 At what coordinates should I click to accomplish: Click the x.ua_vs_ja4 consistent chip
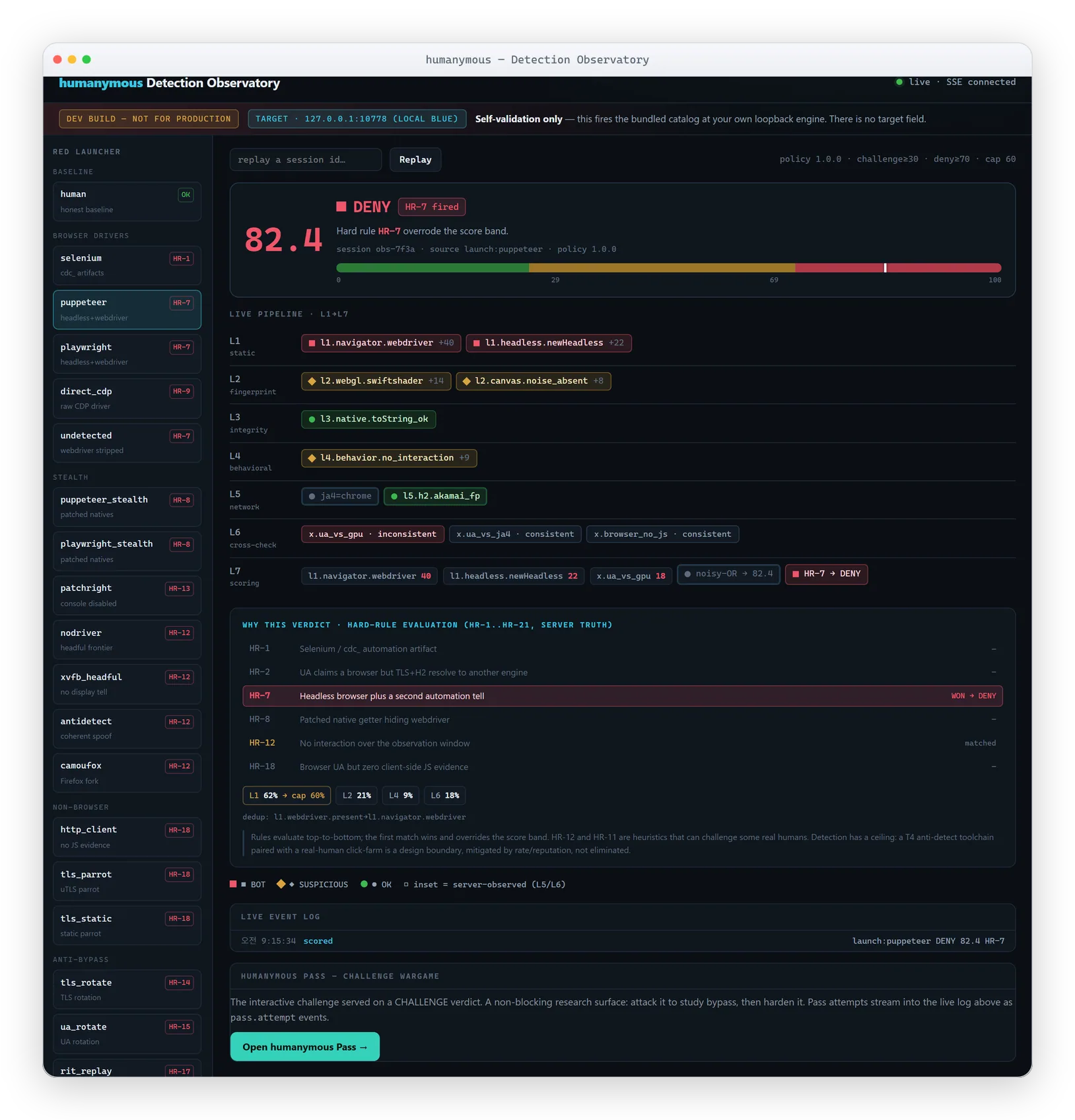tap(515, 534)
